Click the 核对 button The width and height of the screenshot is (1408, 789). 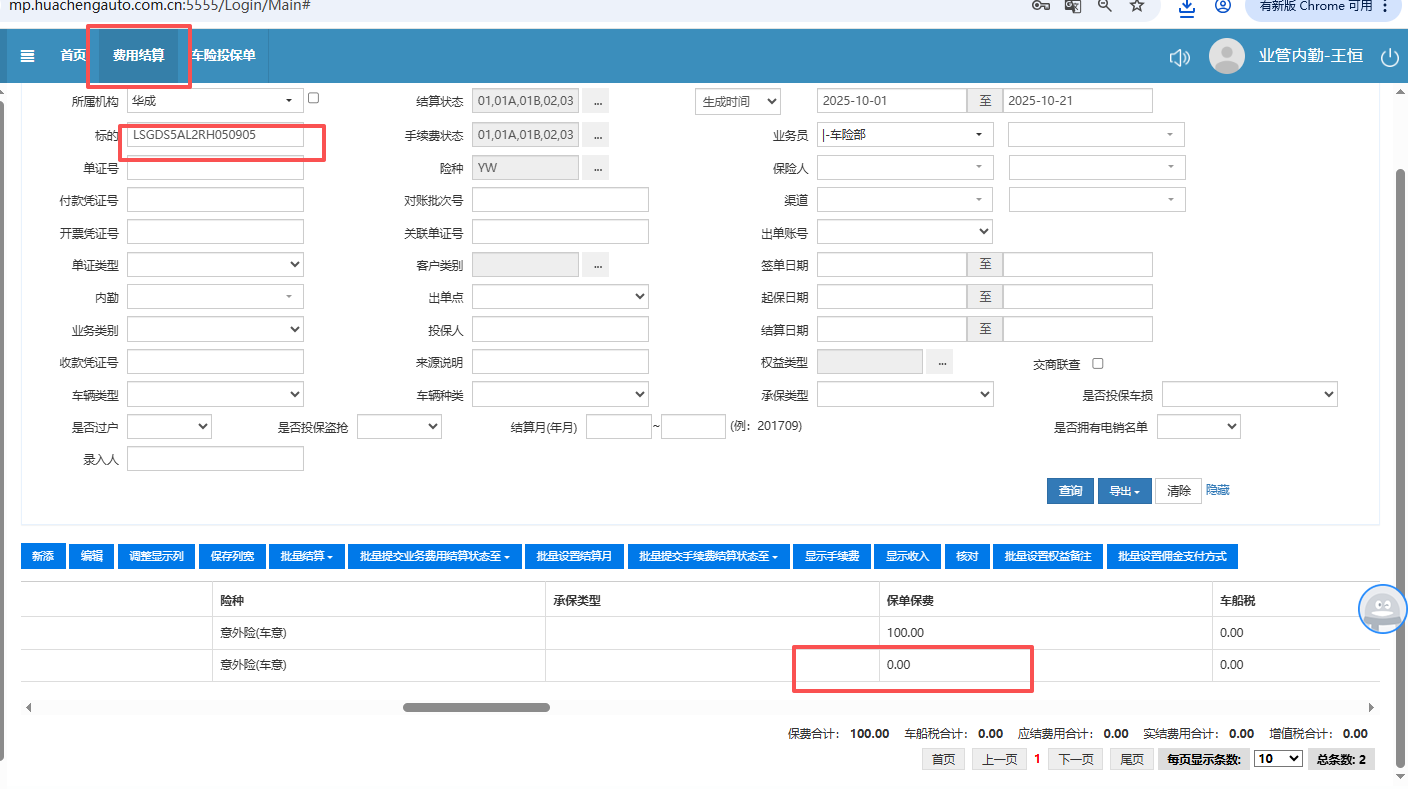click(967, 556)
